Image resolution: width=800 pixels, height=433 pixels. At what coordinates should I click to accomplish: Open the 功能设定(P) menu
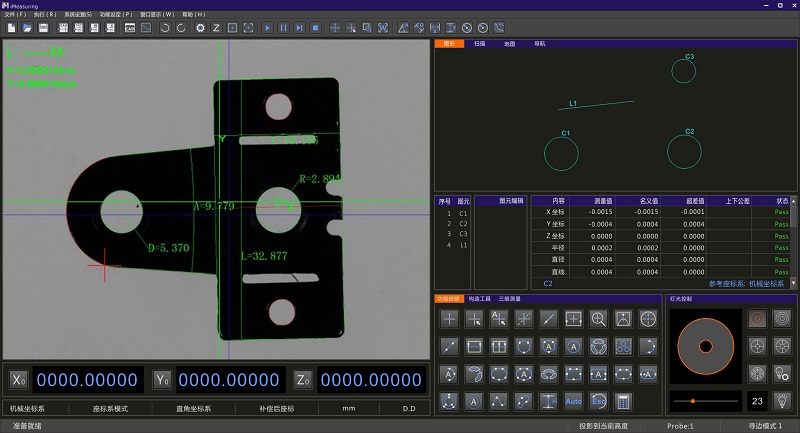(116, 14)
